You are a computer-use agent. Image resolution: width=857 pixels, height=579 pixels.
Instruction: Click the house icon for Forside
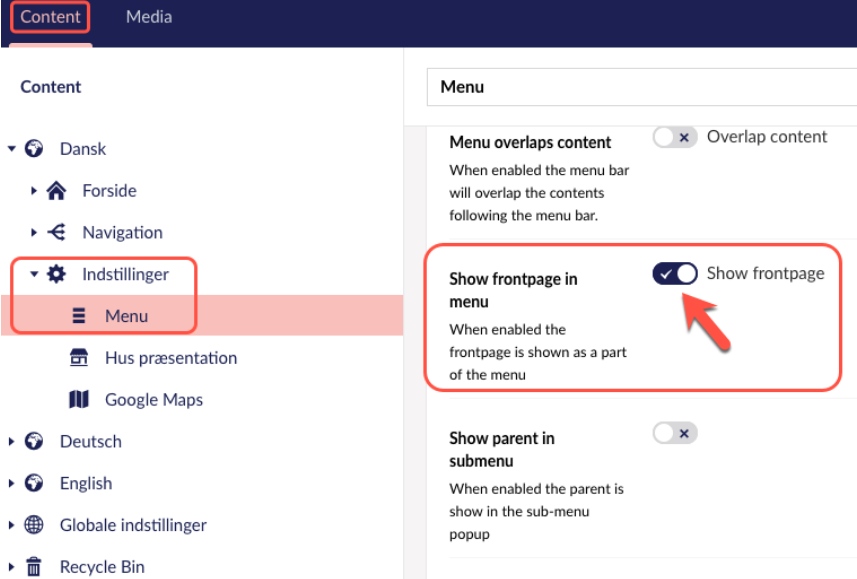(x=56, y=190)
